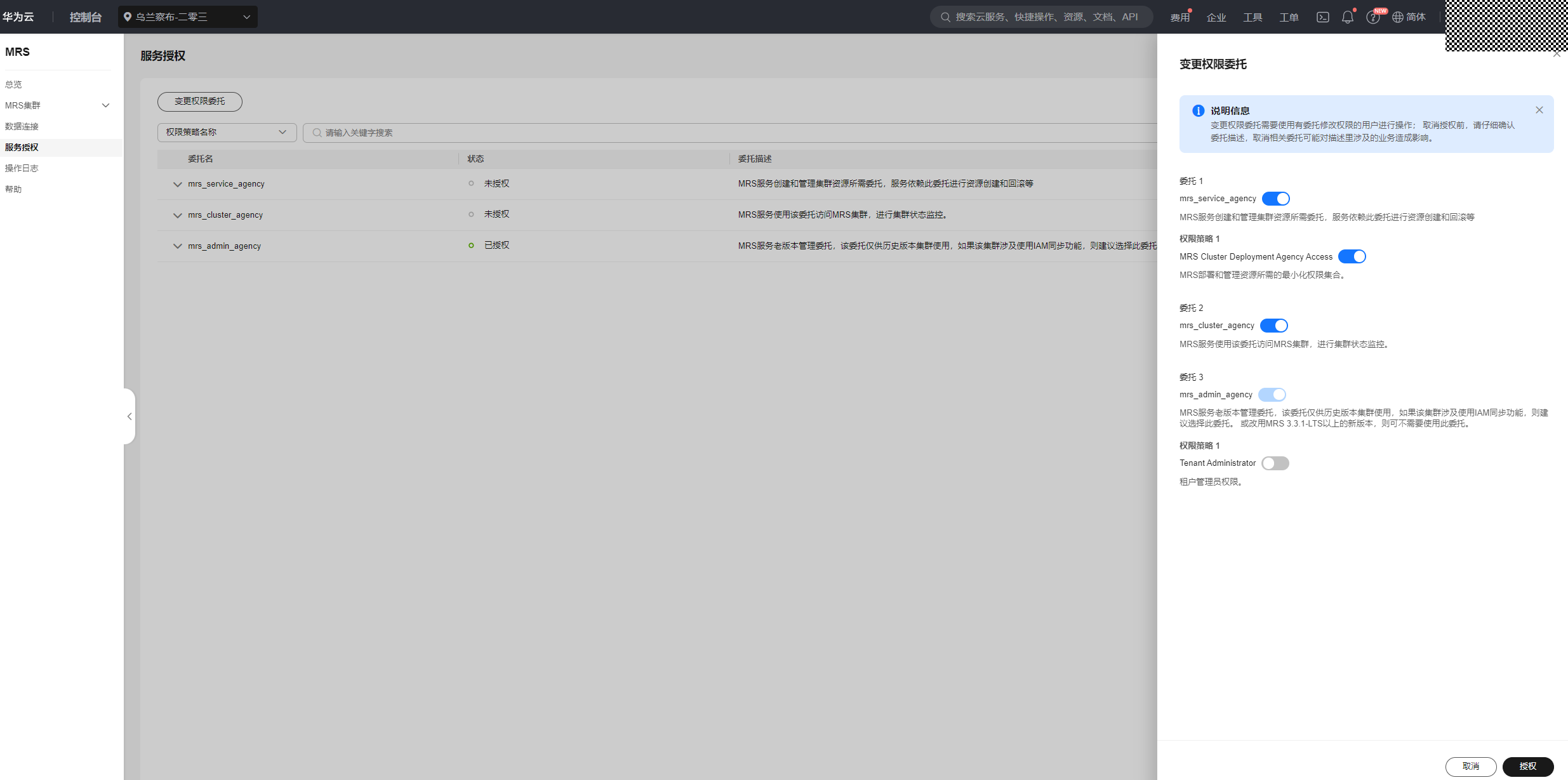Open the help question mark icon
This screenshot has width=1568, height=780.
pyautogui.click(x=1372, y=17)
